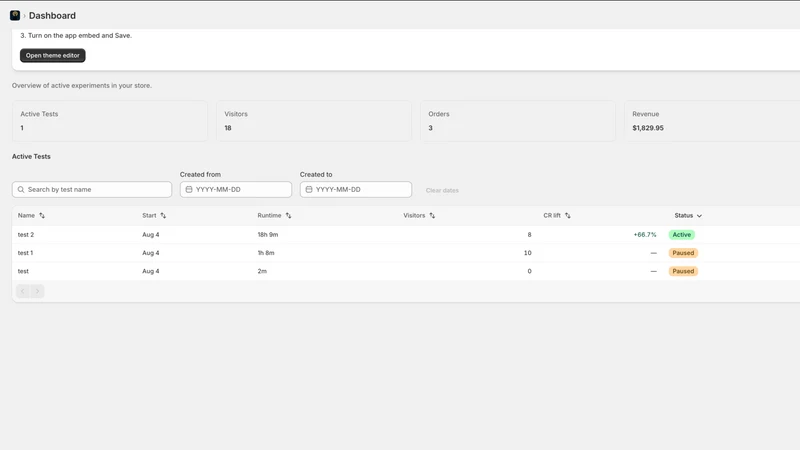This screenshot has width=800, height=450.
Task: Click visitors value 10 in test 1 row
Action: (528, 253)
